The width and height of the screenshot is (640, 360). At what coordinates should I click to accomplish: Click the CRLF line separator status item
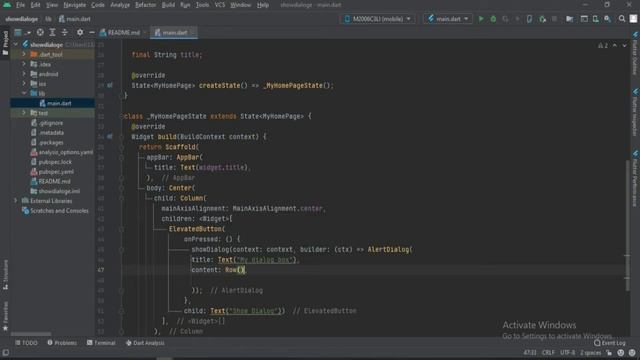548,352
